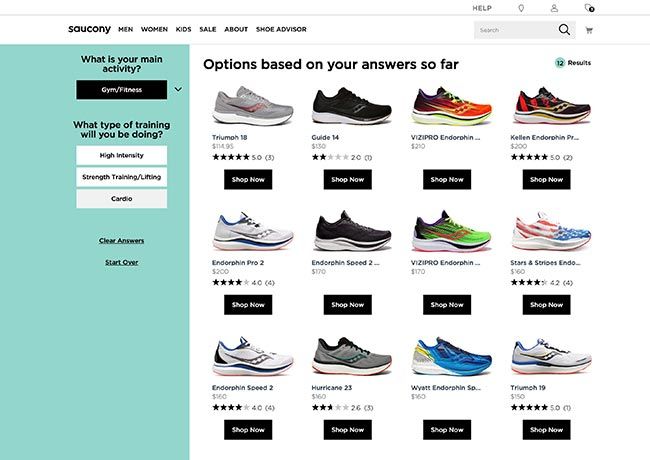The height and width of the screenshot is (460, 650).
Task: Open the Shoe Advisor page
Action: coord(281,29)
